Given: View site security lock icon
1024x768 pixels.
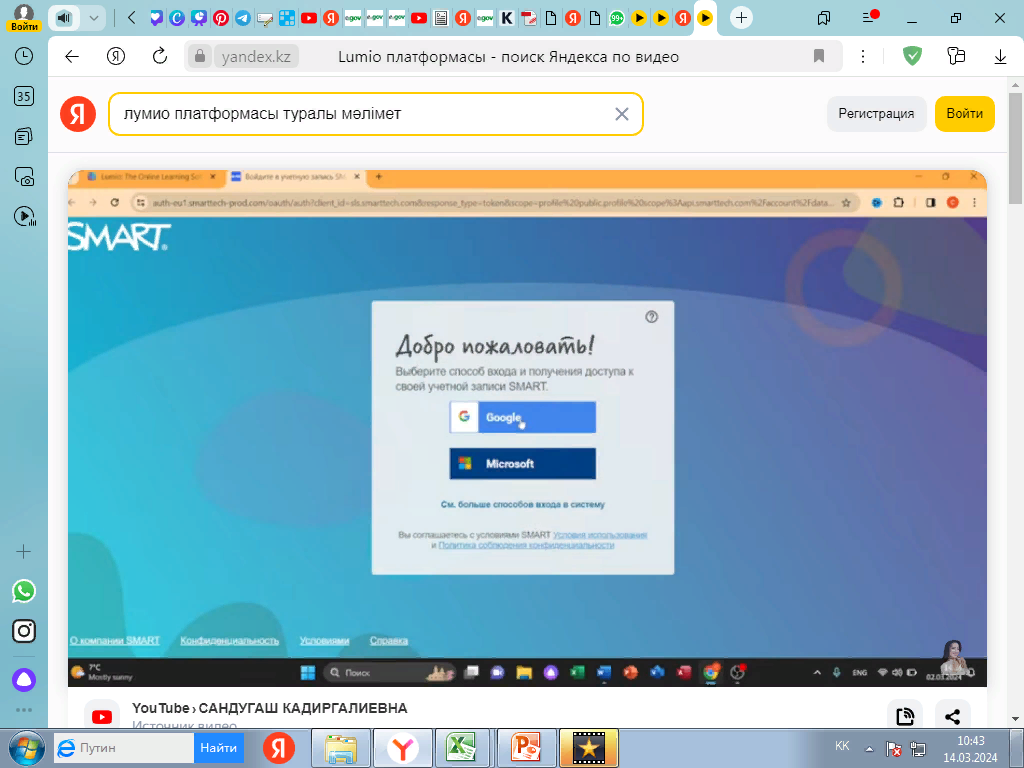Looking at the screenshot, I should pos(200,57).
